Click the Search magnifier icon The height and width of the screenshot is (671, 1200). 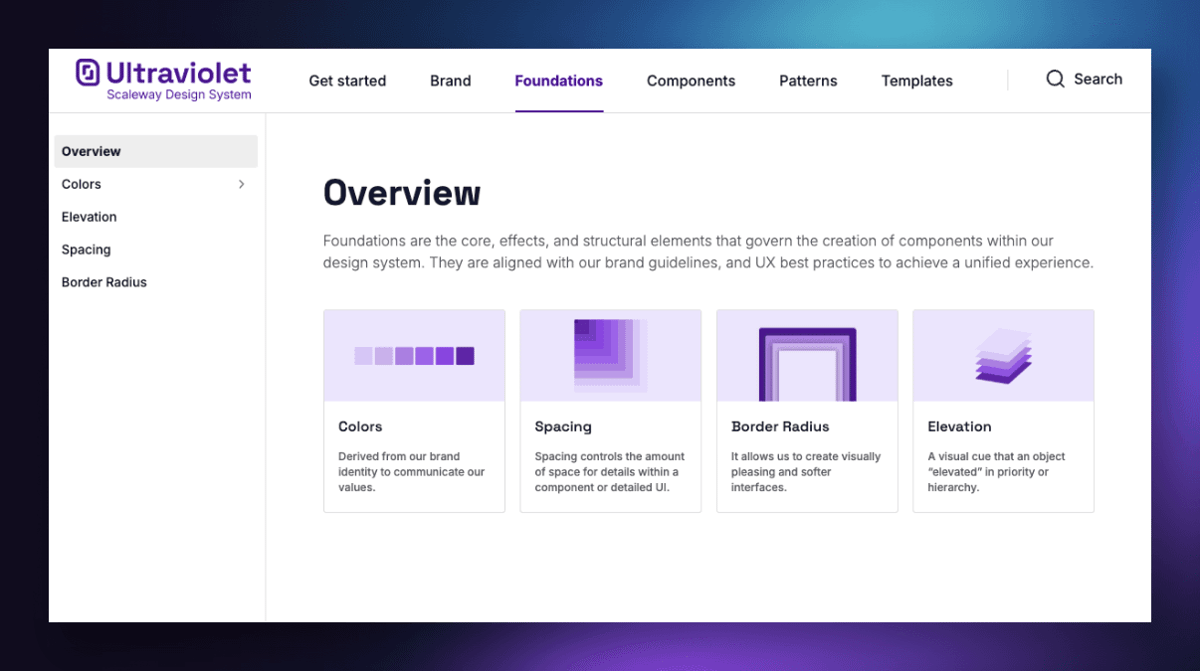(1055, 78)
